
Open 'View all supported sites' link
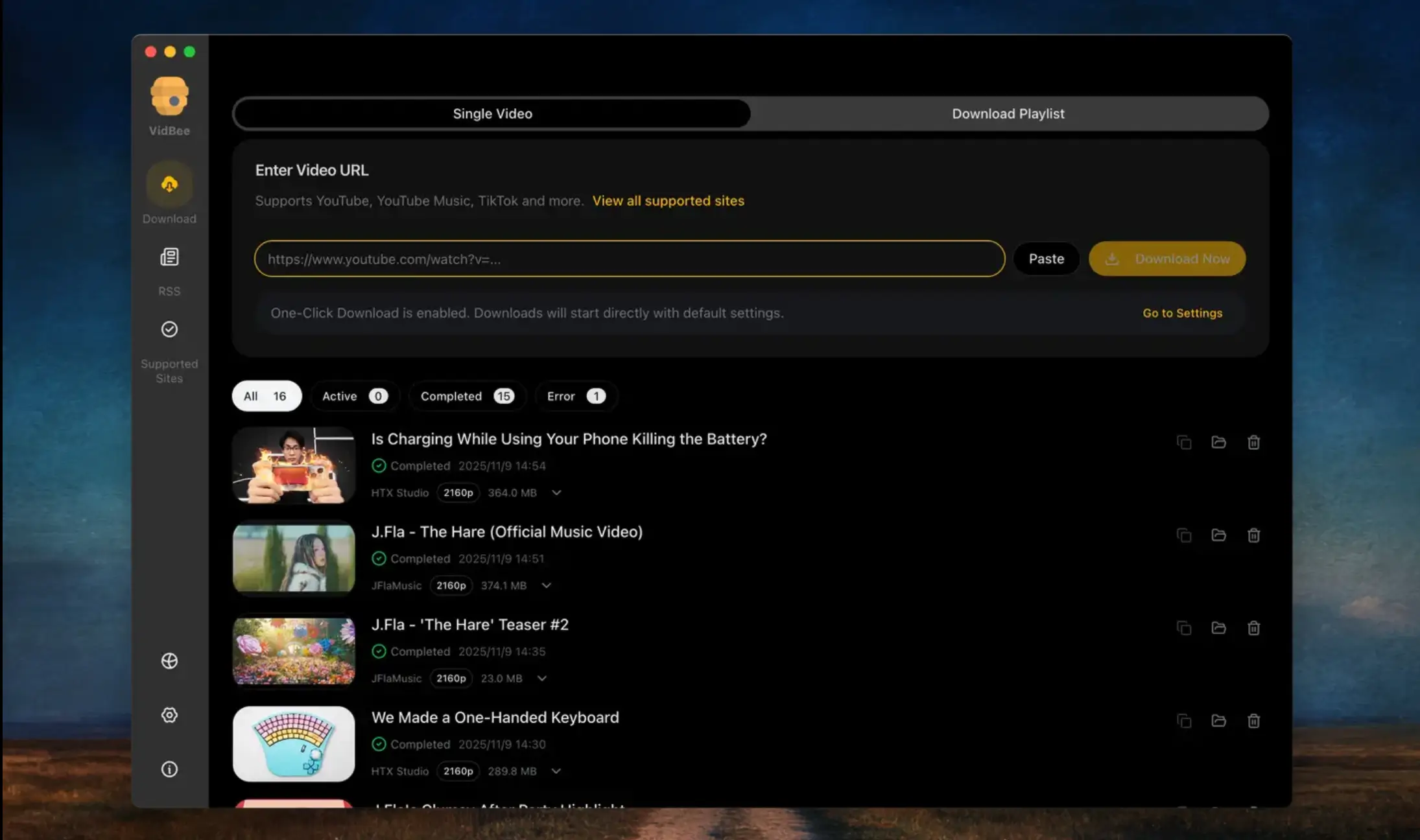668,201
